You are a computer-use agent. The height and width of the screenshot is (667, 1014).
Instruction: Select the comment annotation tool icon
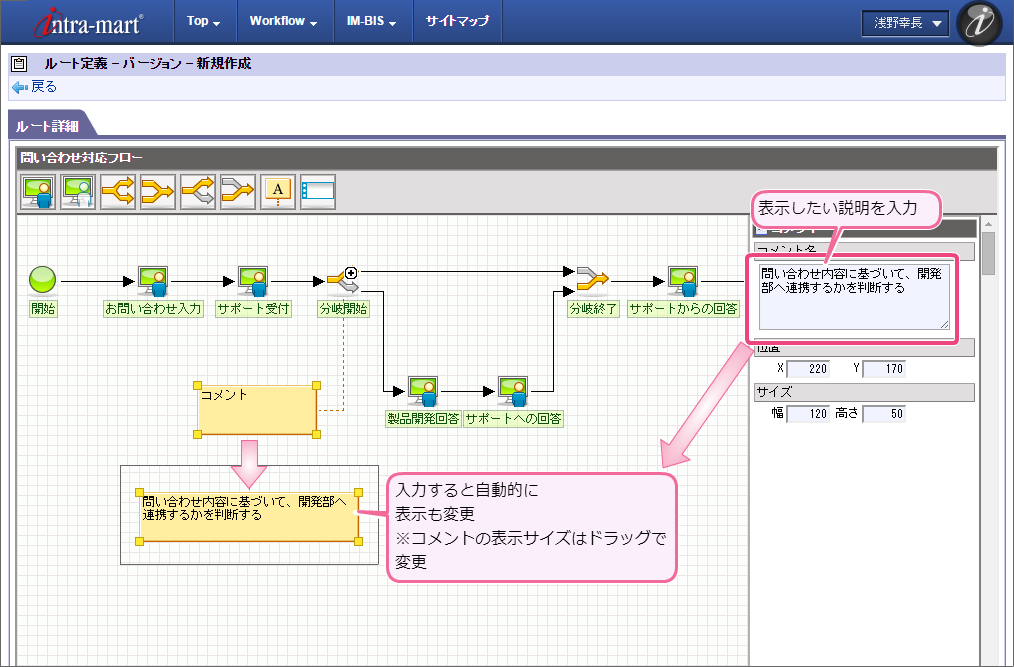[x=278, y=191]
